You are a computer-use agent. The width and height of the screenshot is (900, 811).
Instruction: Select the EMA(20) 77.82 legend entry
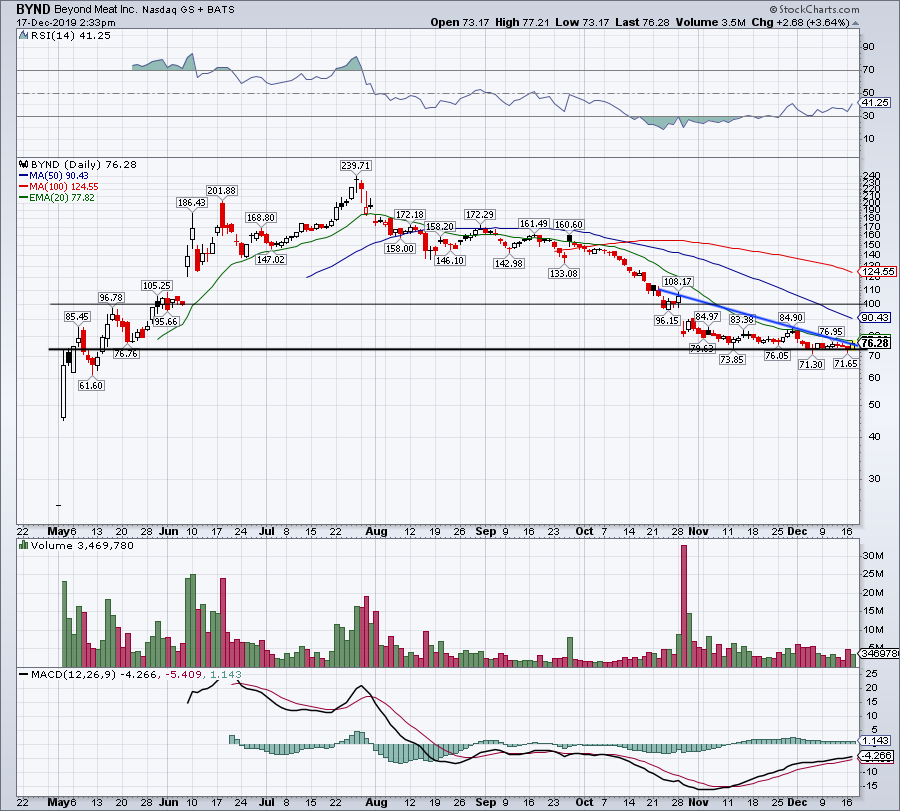(57, 197)
